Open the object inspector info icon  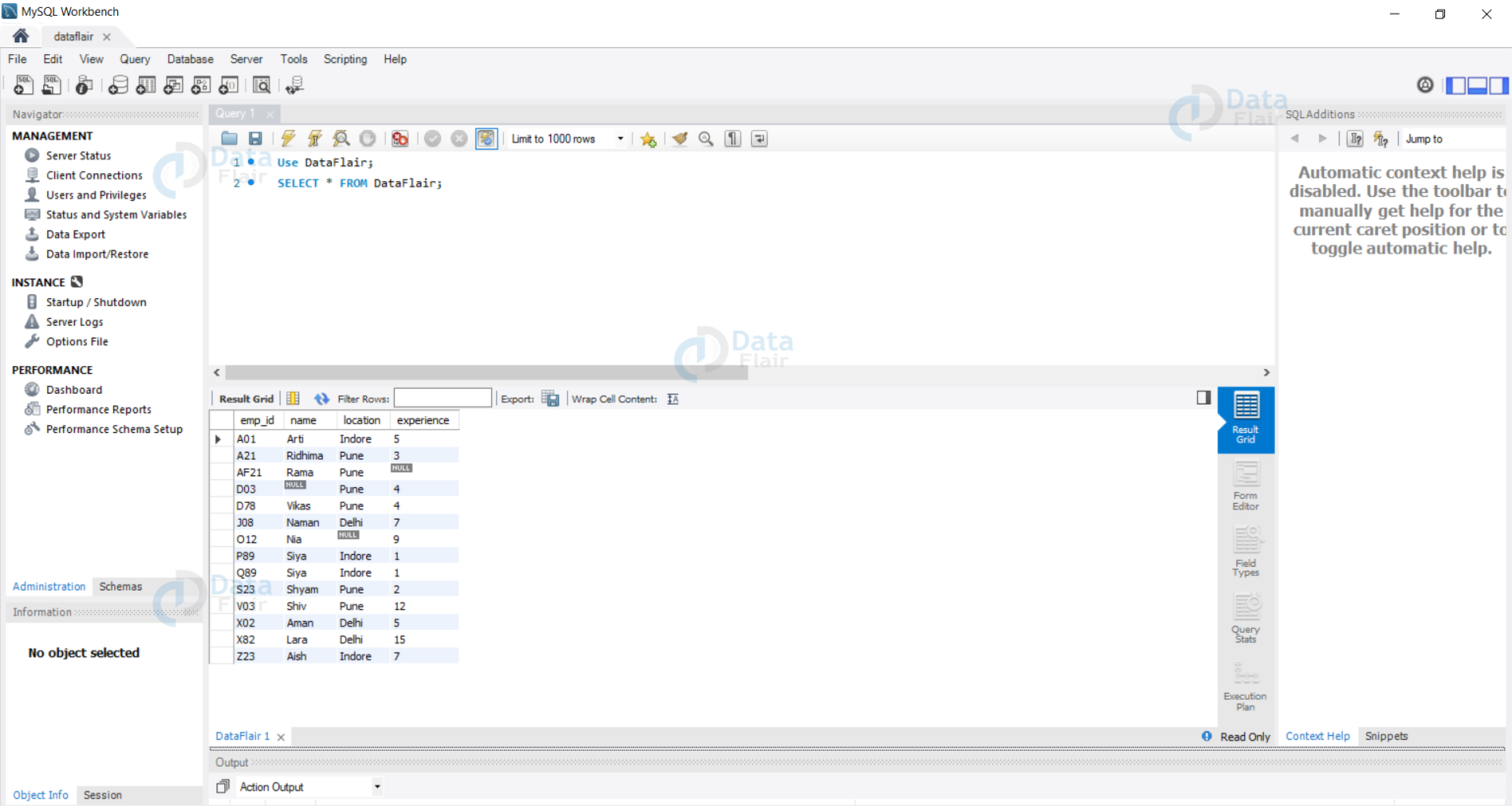tap(85, 86)
